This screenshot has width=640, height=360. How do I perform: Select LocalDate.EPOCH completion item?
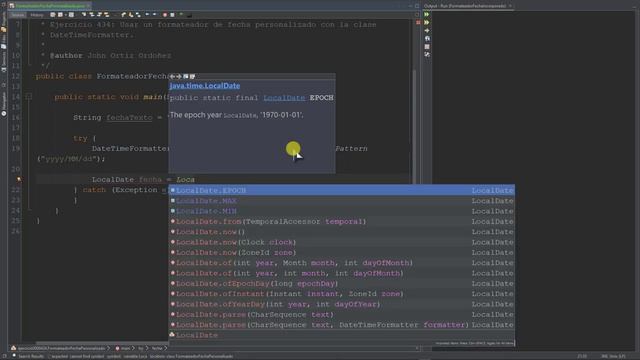[342, 190]
